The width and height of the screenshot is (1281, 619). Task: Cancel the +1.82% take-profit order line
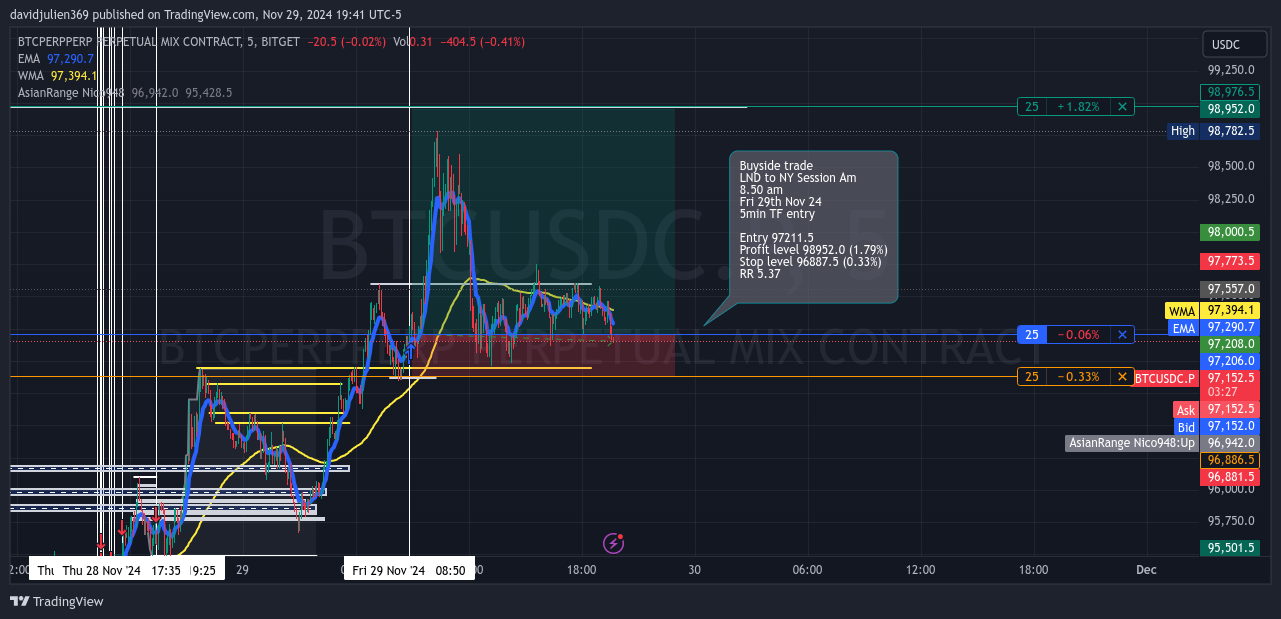click(1122, 107)
